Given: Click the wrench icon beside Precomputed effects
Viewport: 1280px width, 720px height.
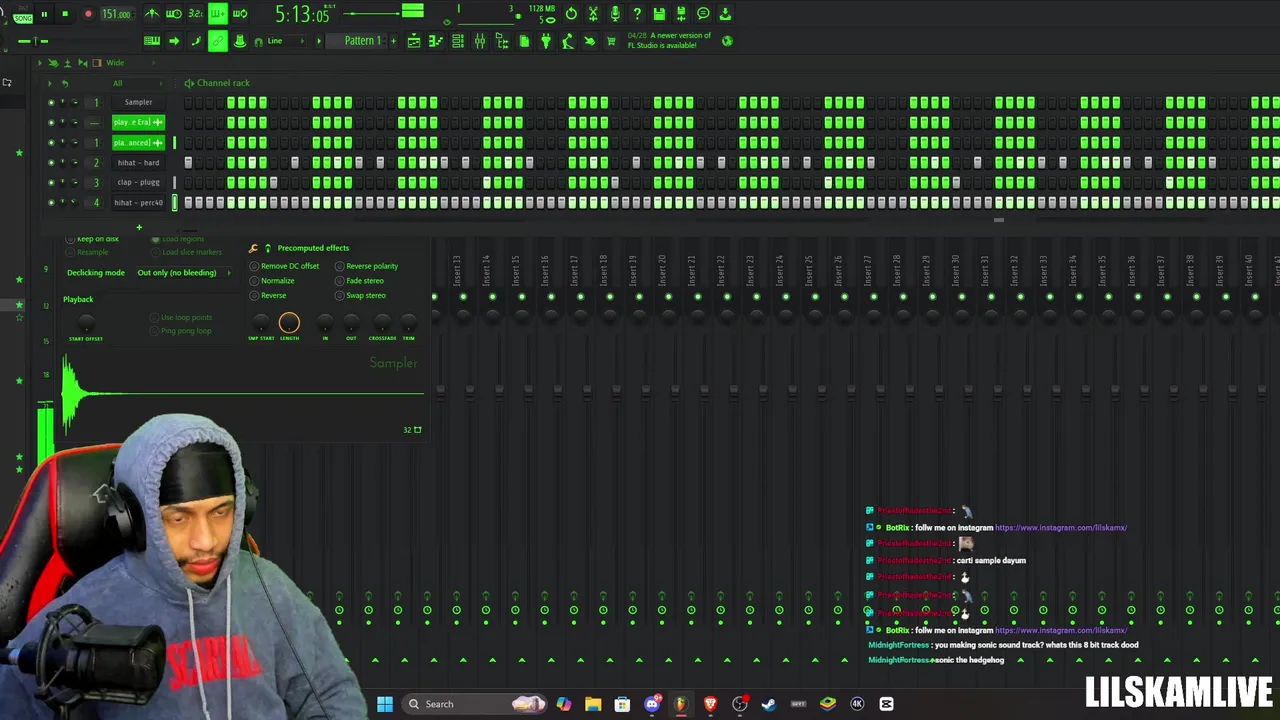Looking at the screenshot, I should 253,248.
